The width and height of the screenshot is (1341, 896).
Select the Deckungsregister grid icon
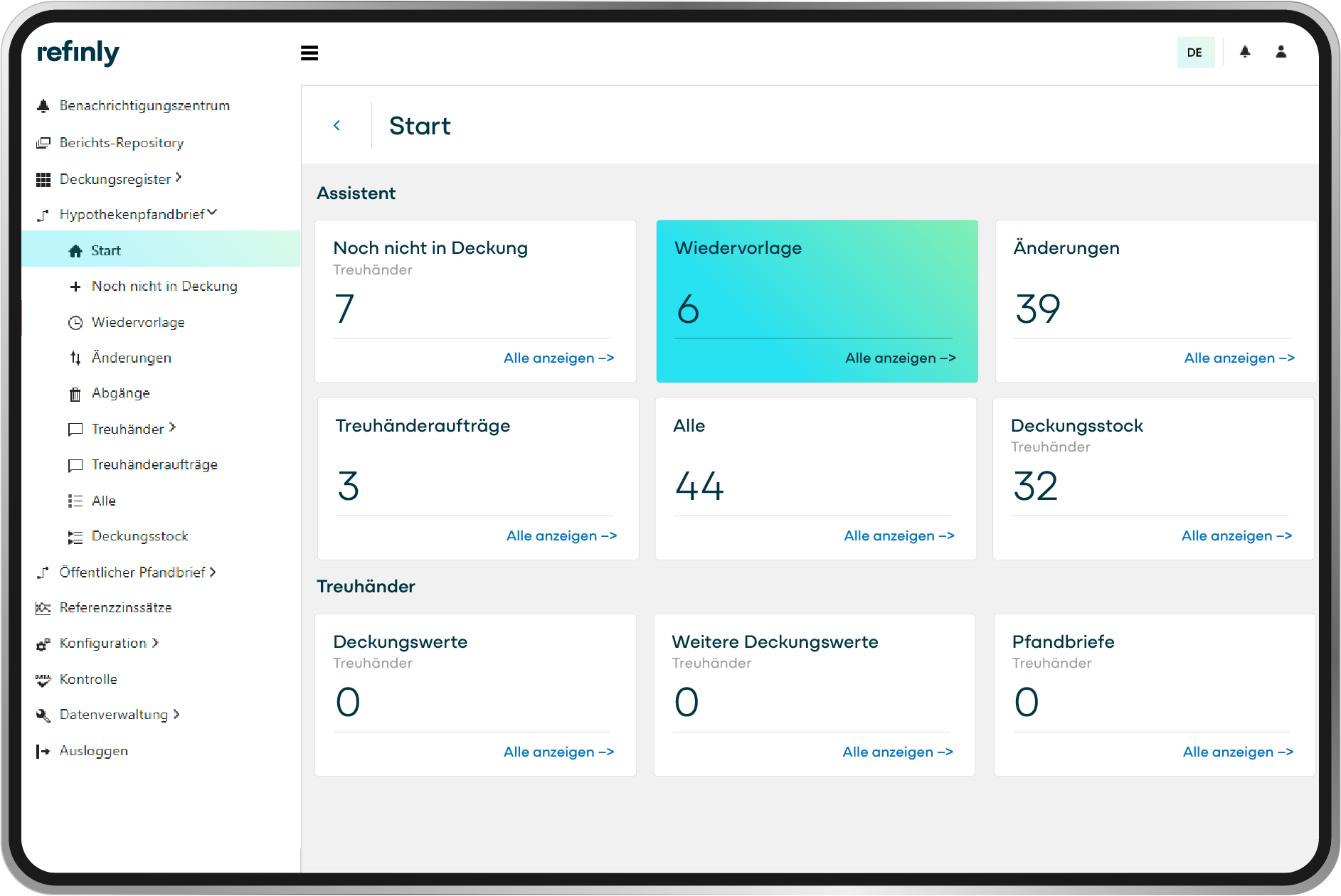(x=43, y=178)
